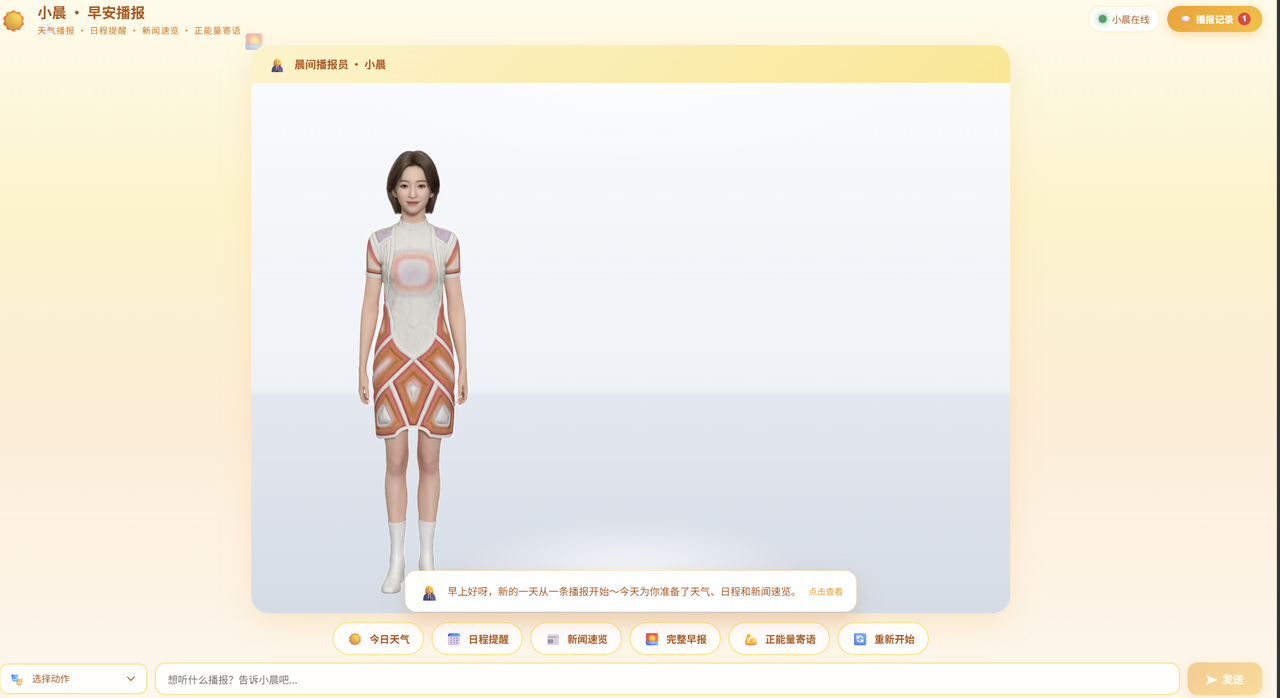Click the paper plane icon on 发送 button
Screen dimensions: 1280x698
coord(1211,680)
